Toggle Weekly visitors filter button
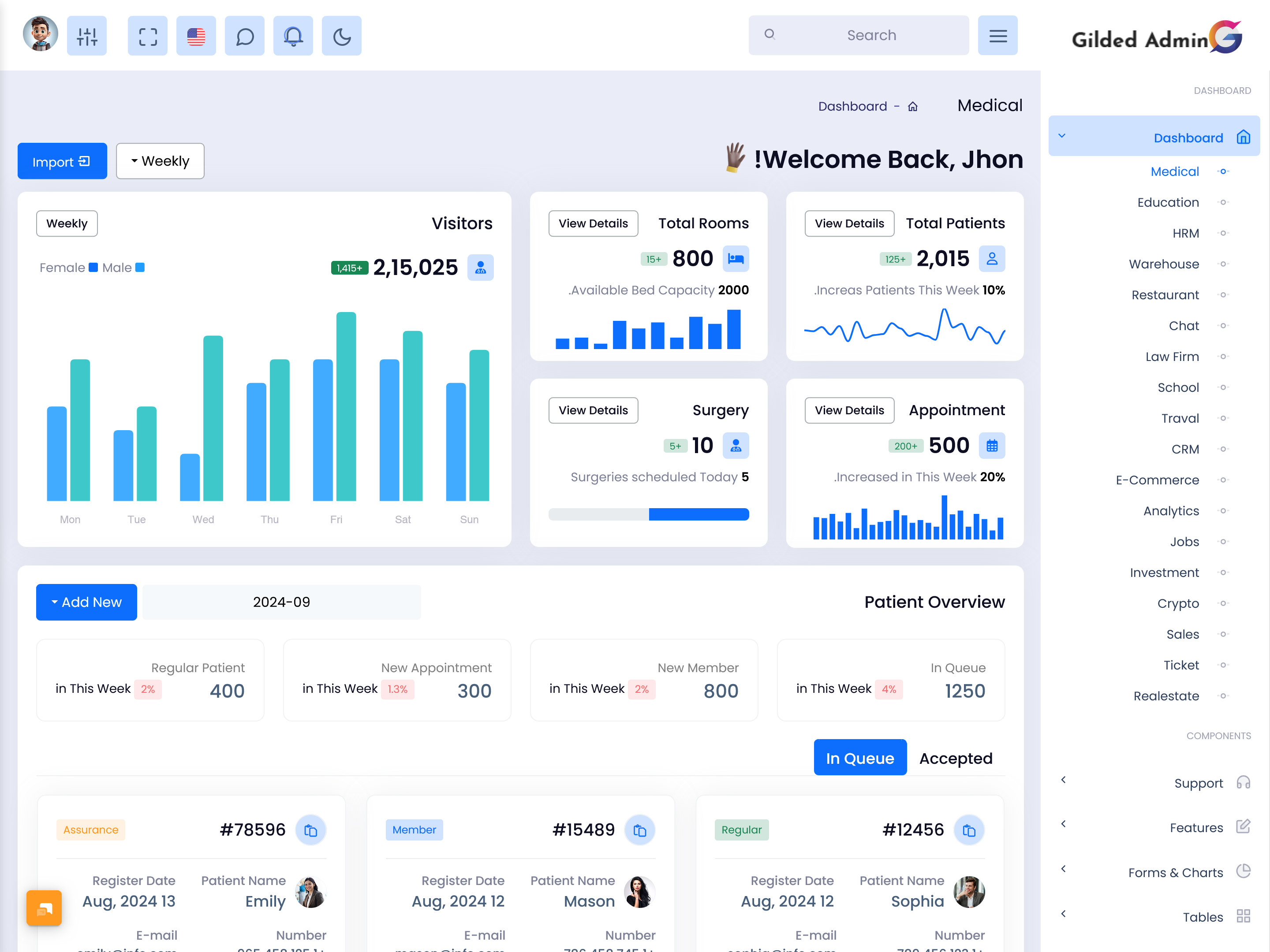Screen dimensions: 1270x952 point(67,223)
